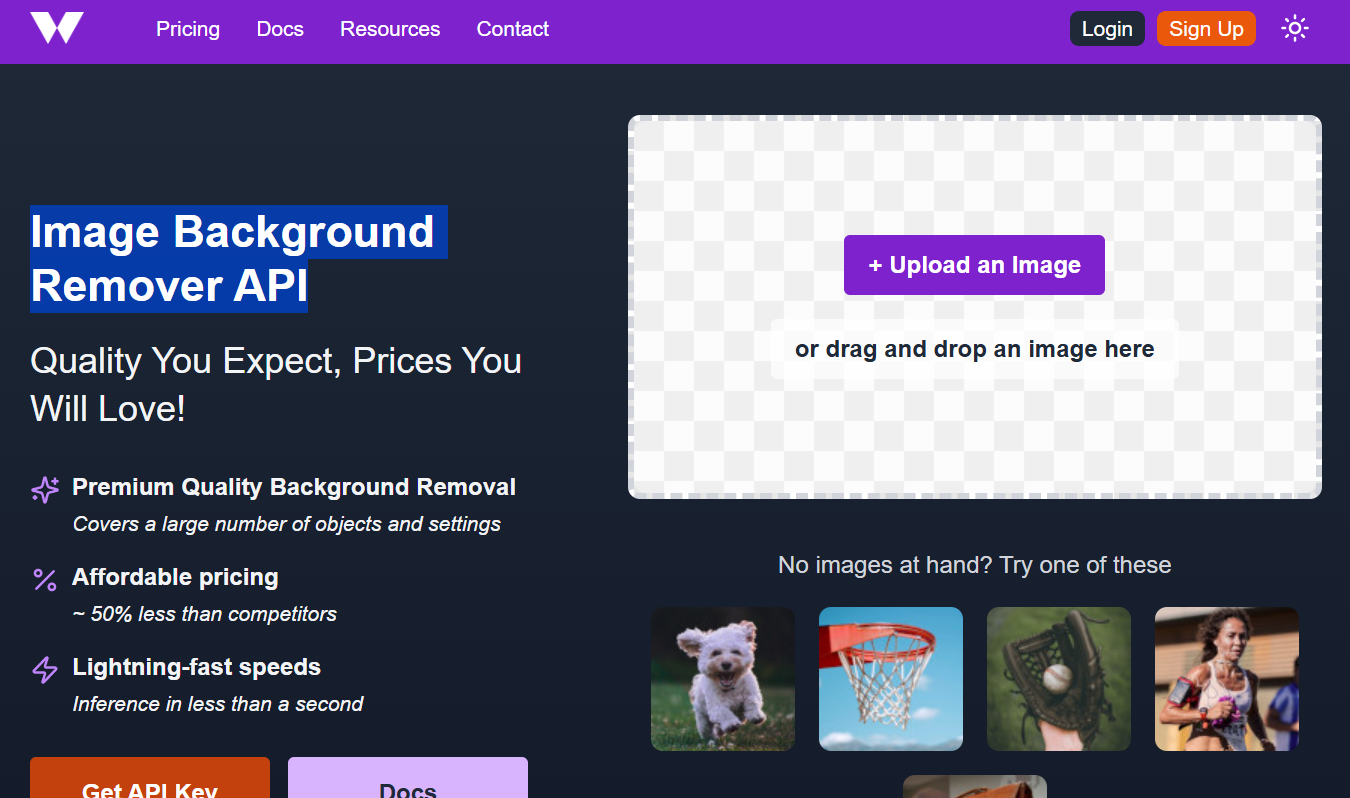Screen dimensions: 1350x798
Task: Select the basketball hoop sample image
Action: [890, 679]
